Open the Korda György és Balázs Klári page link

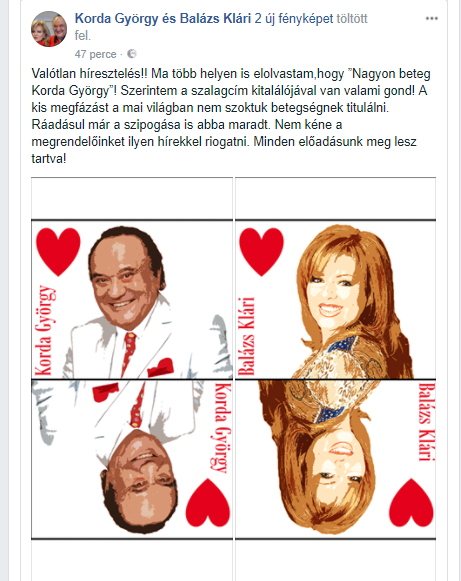pos(163,19)
